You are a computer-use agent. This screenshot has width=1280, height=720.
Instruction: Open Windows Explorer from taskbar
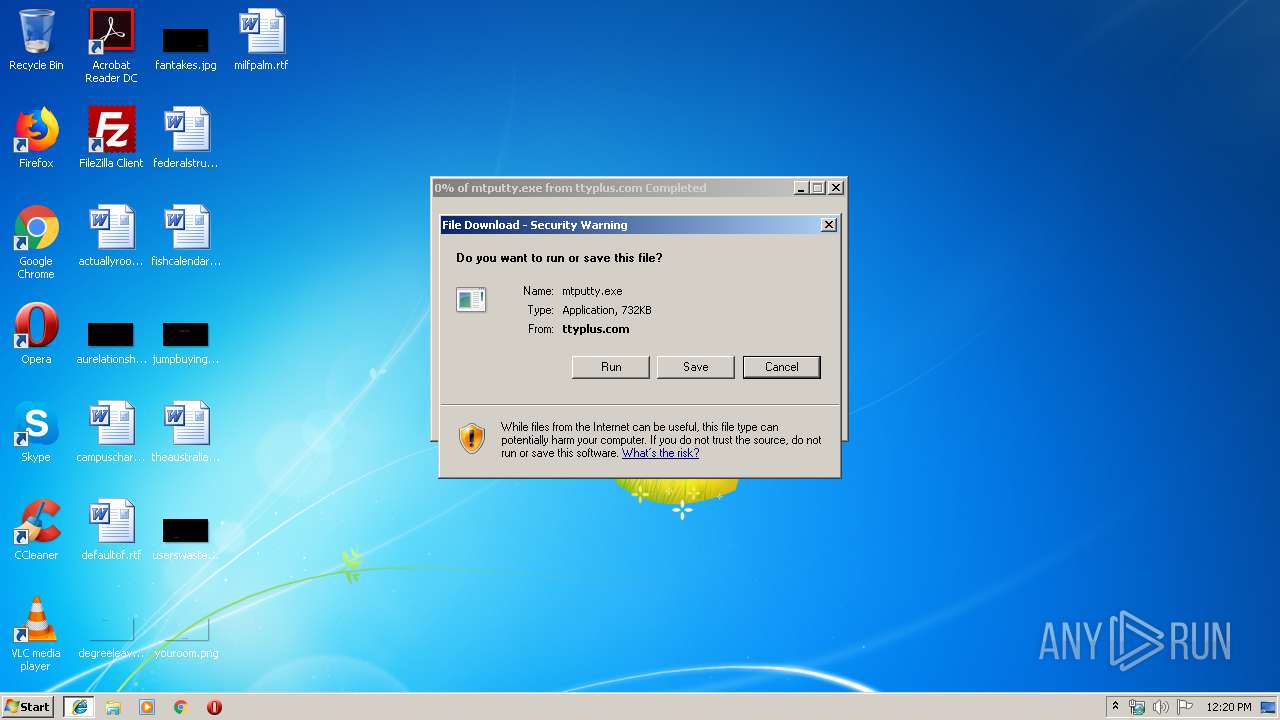point(113,707)
